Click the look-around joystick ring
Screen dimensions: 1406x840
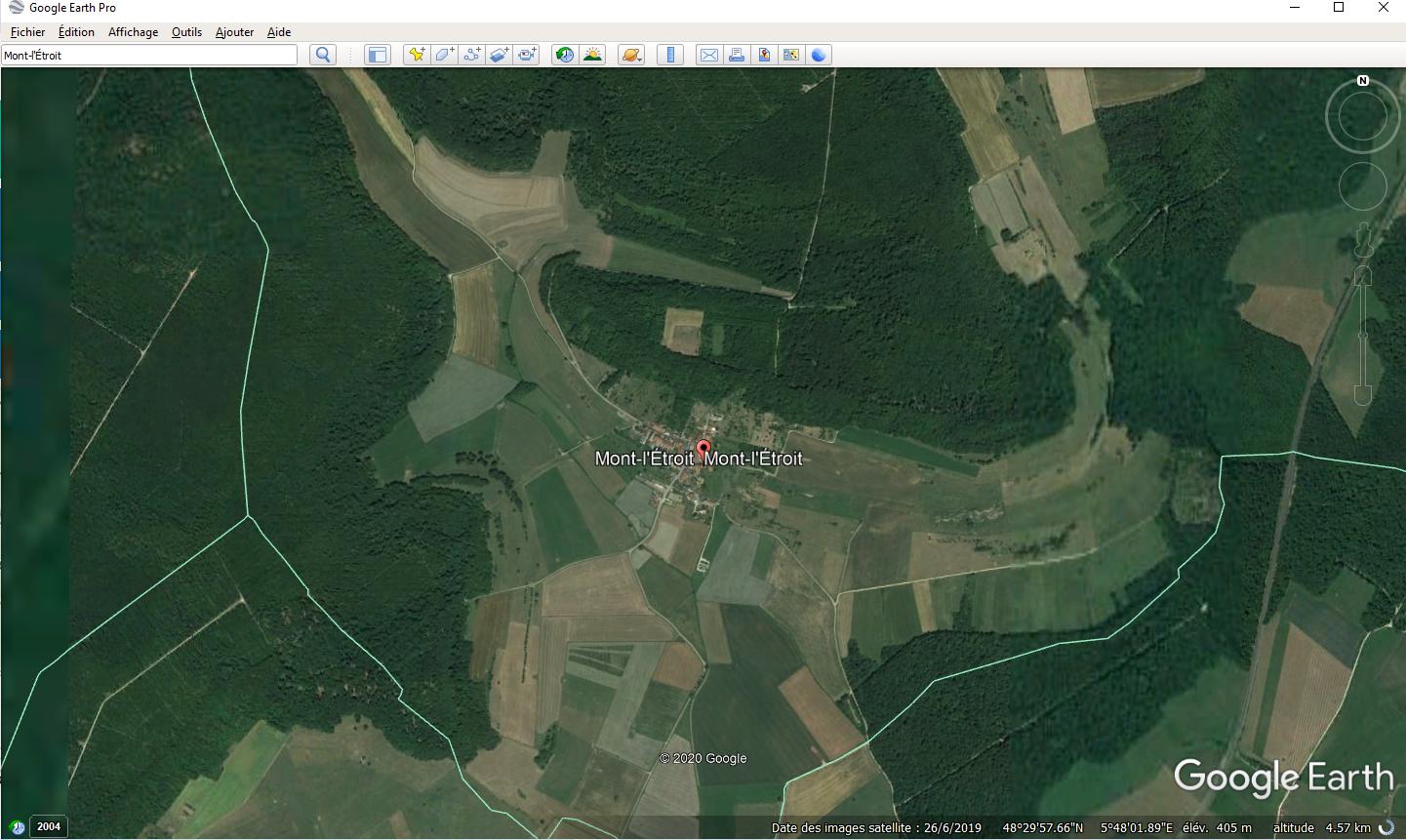point(1363,118)
